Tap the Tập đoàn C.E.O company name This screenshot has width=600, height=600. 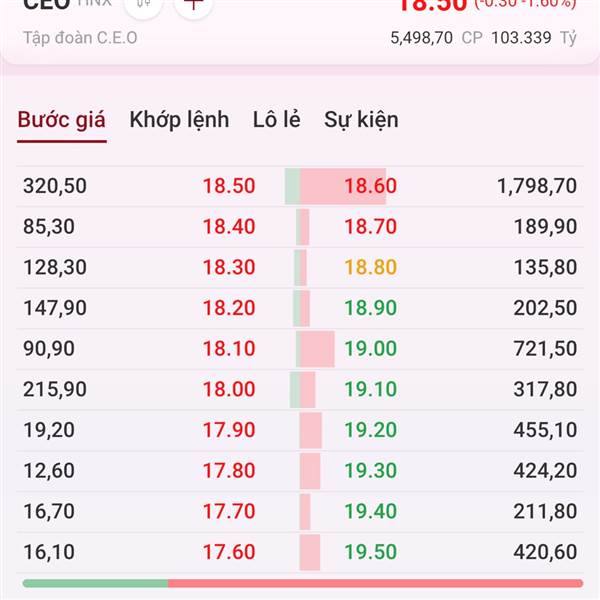(80, 38)
